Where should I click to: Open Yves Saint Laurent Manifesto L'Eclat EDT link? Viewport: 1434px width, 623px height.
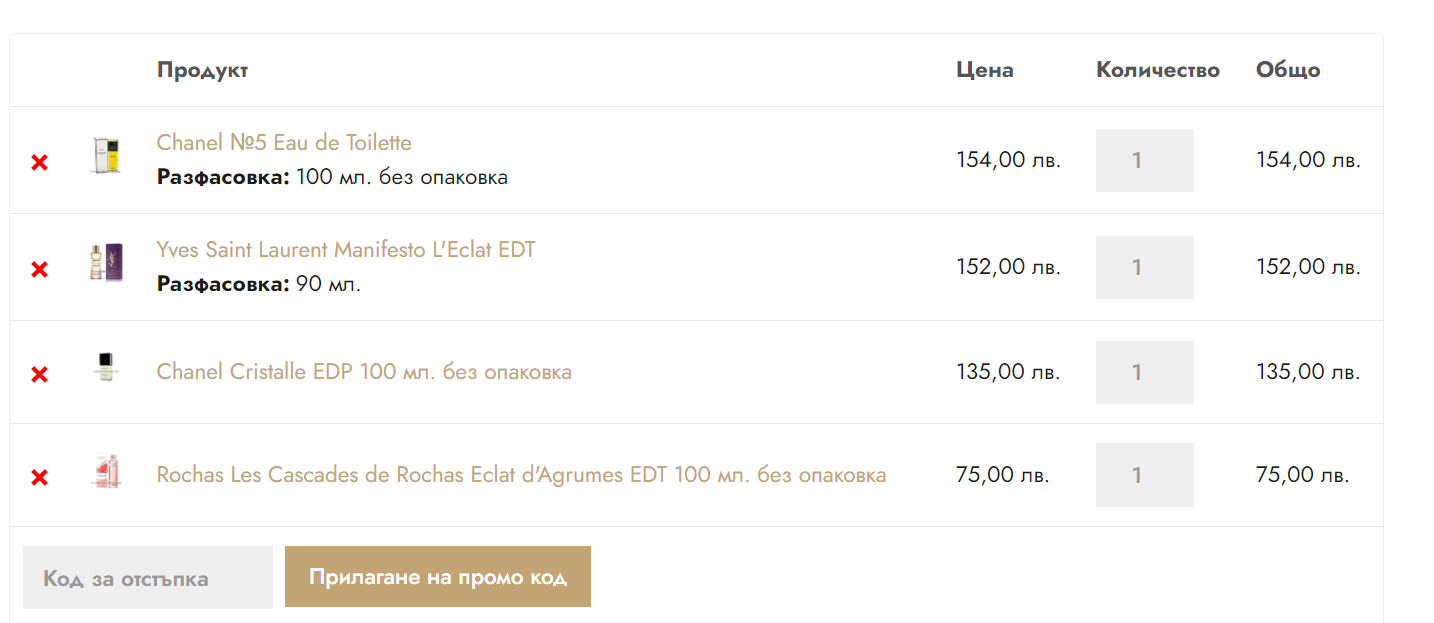tap(346, 250)
